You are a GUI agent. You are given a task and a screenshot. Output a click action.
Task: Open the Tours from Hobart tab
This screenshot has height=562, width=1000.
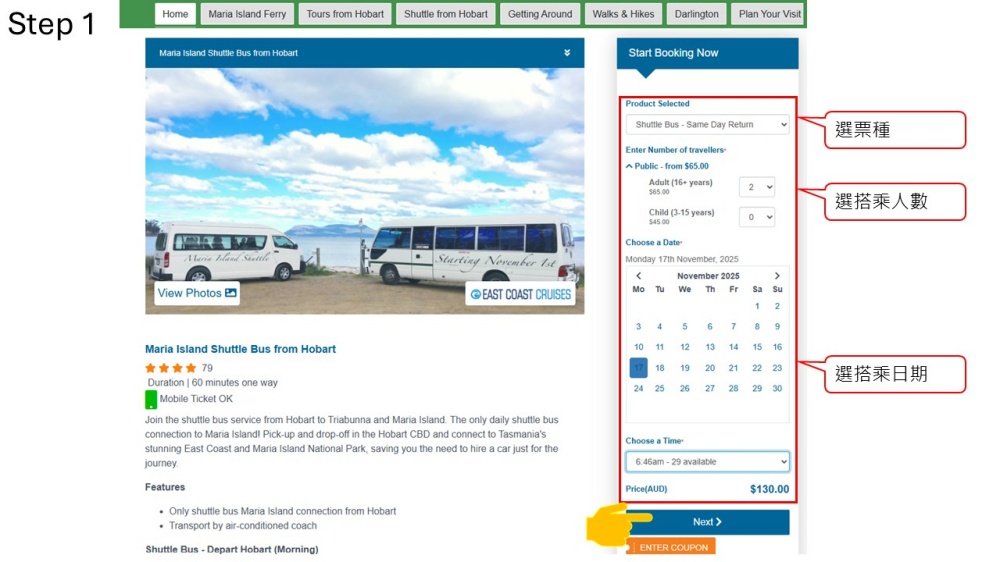coord(343,14)
